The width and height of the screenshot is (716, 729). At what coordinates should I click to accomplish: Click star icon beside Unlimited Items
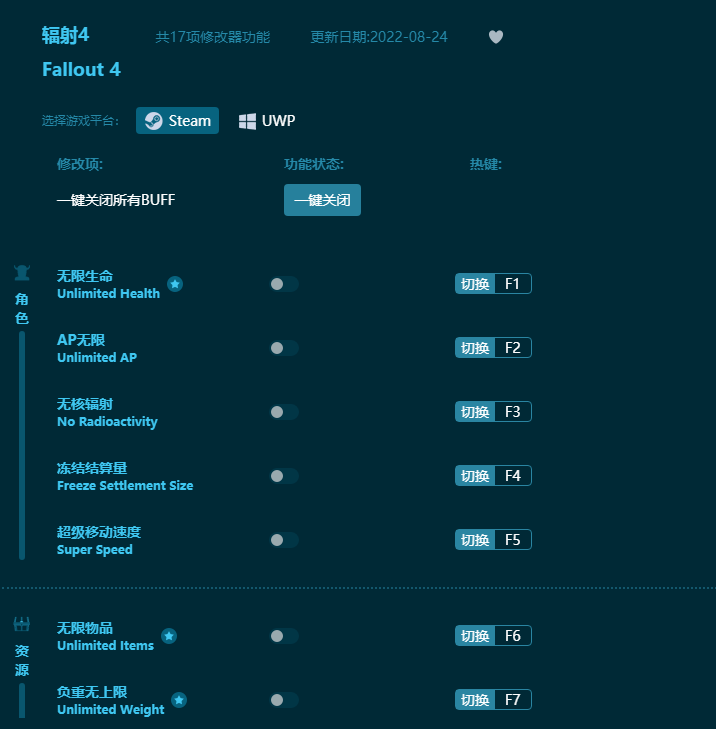169,636
